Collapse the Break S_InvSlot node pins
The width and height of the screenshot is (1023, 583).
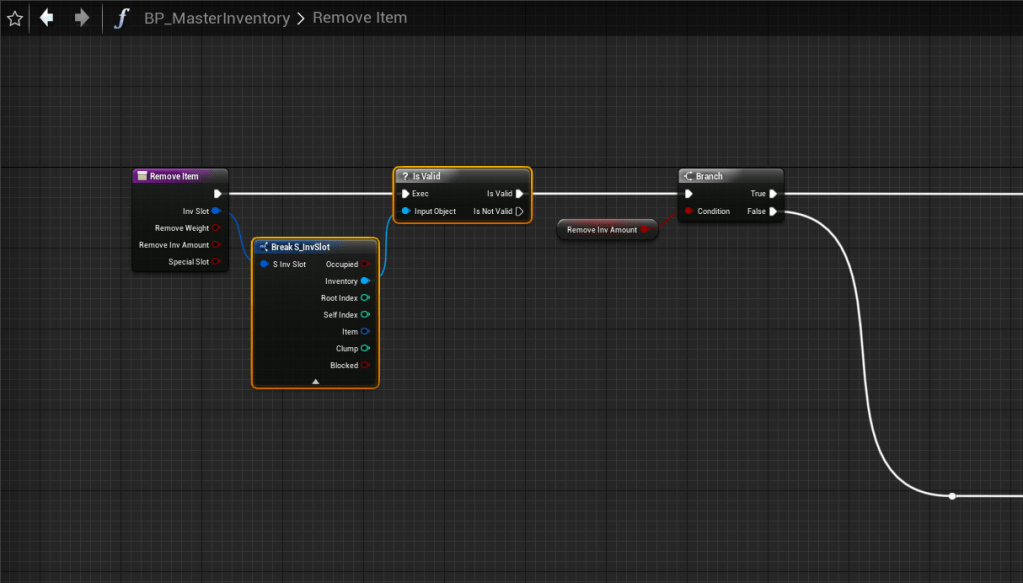click(x=315, y=381)
